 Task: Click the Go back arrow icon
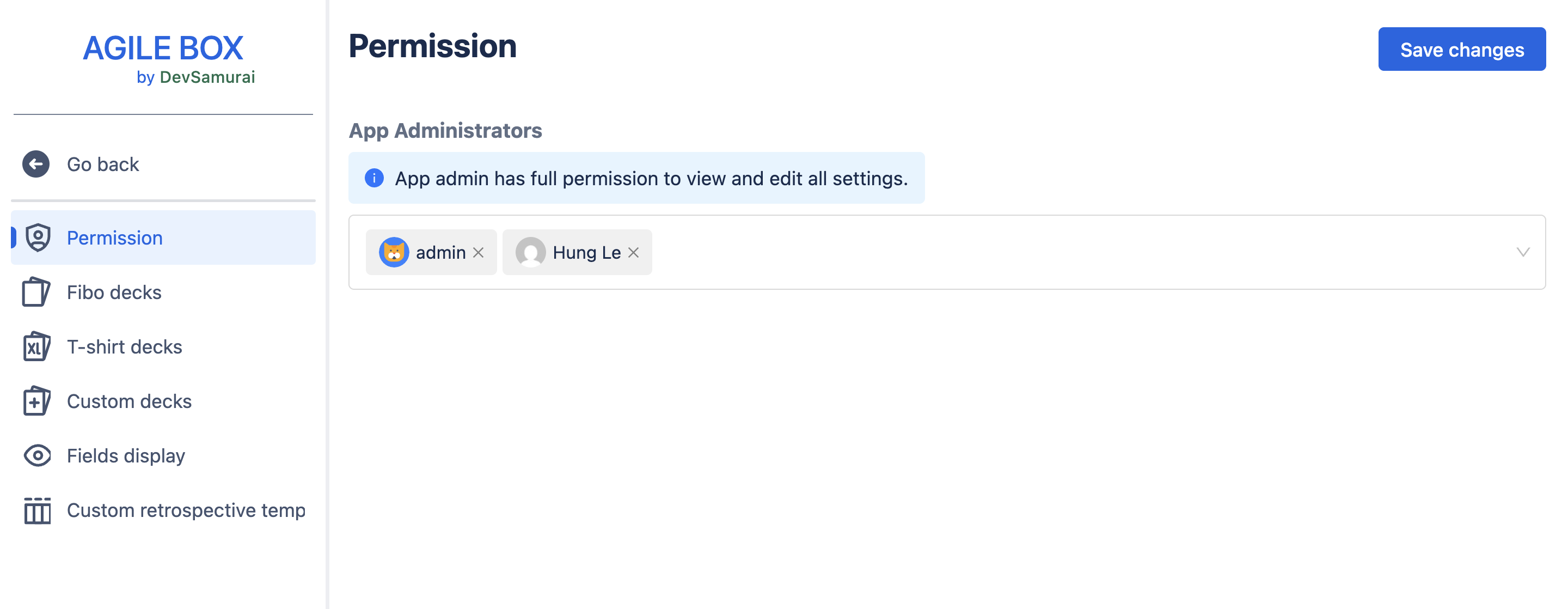point(36,164)
